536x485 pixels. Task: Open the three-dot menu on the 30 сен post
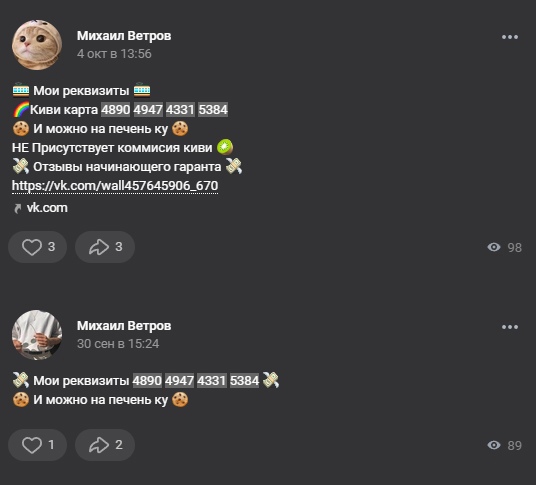[x=510, y=327]
